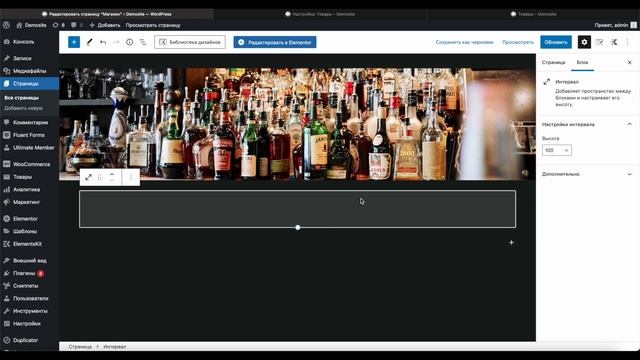The image size is (640, 360).
Task: Open Настройки in the admin sidebar
Action: tap(29, 324)
